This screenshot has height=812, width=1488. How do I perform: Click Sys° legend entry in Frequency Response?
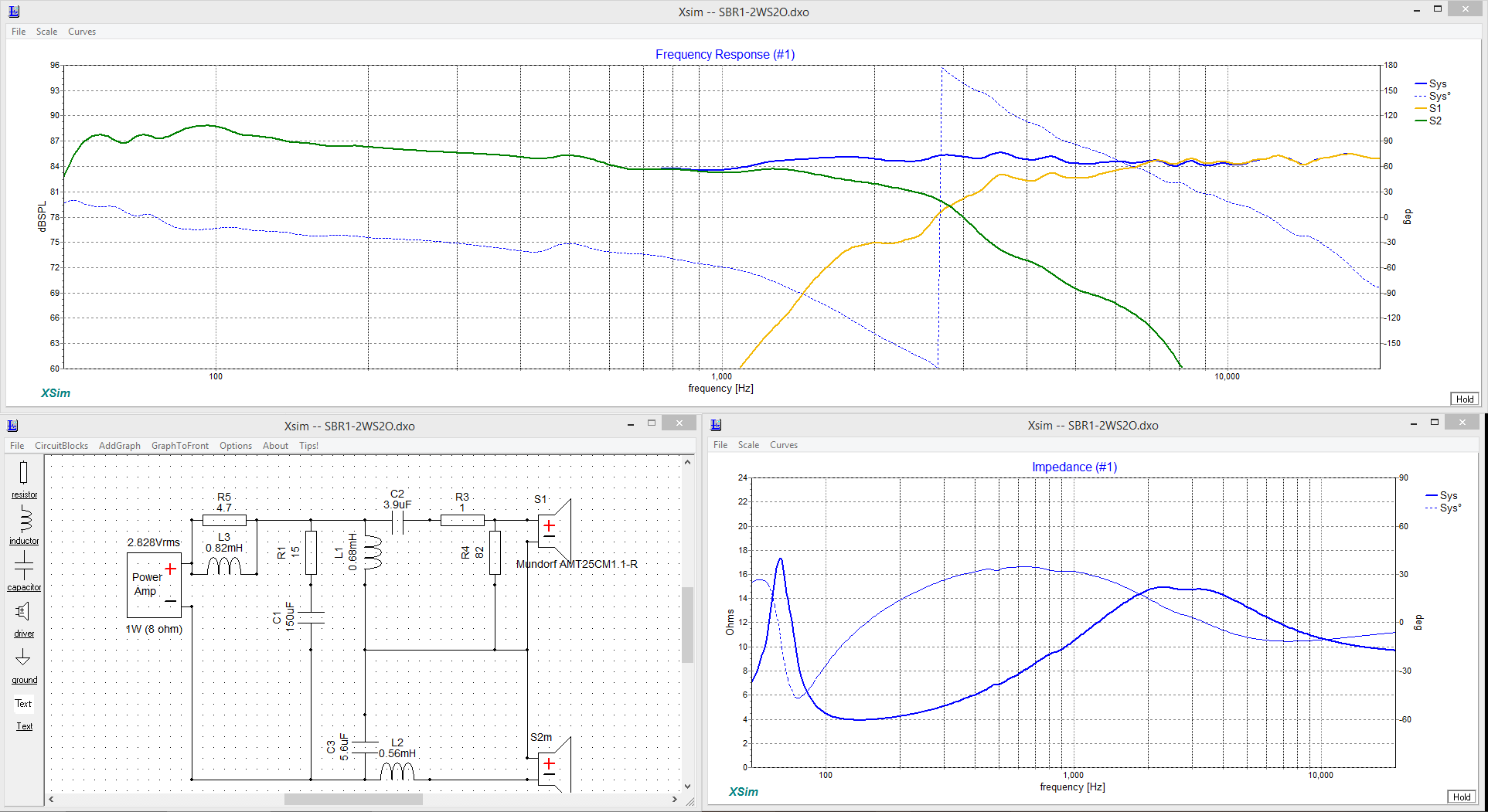pos(1433,96)
